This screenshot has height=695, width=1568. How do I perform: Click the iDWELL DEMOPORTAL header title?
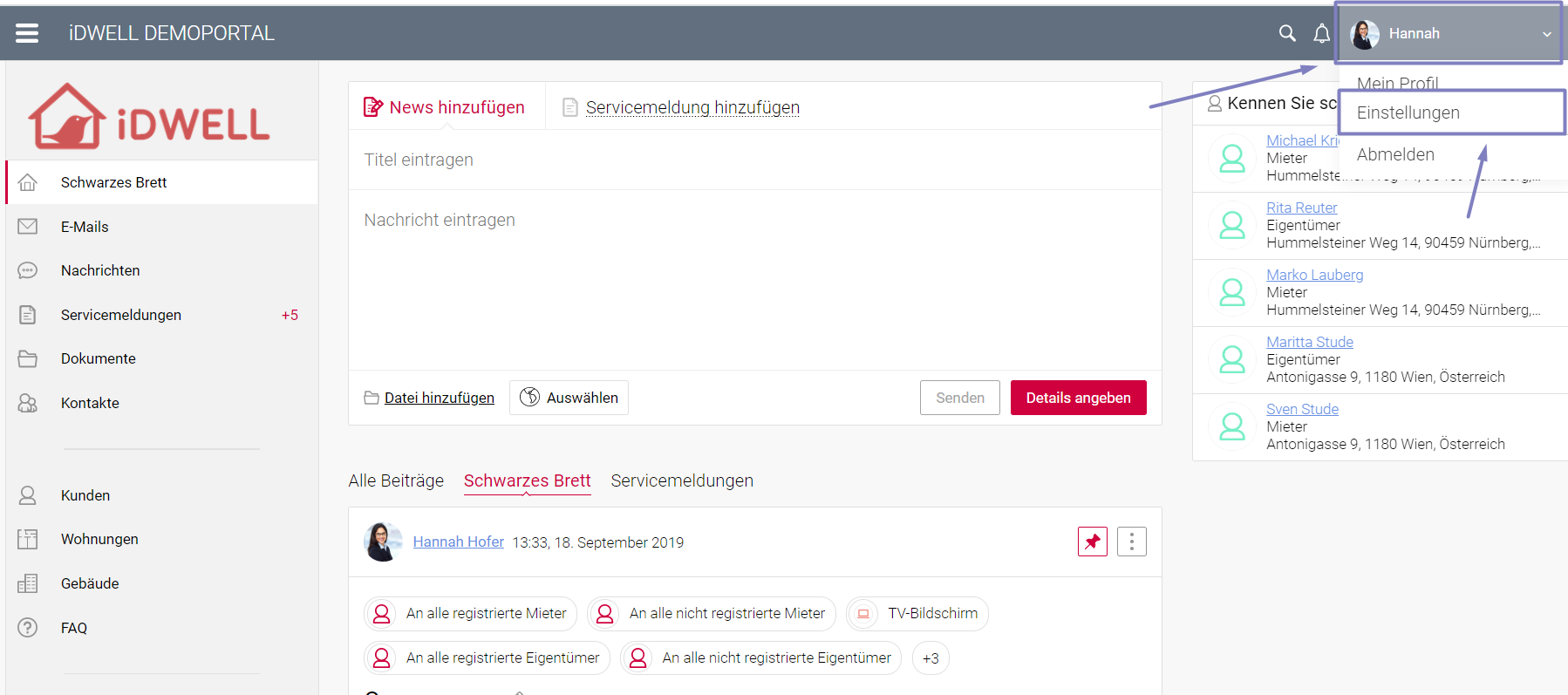pyautogui.click(x=172, y=33)
